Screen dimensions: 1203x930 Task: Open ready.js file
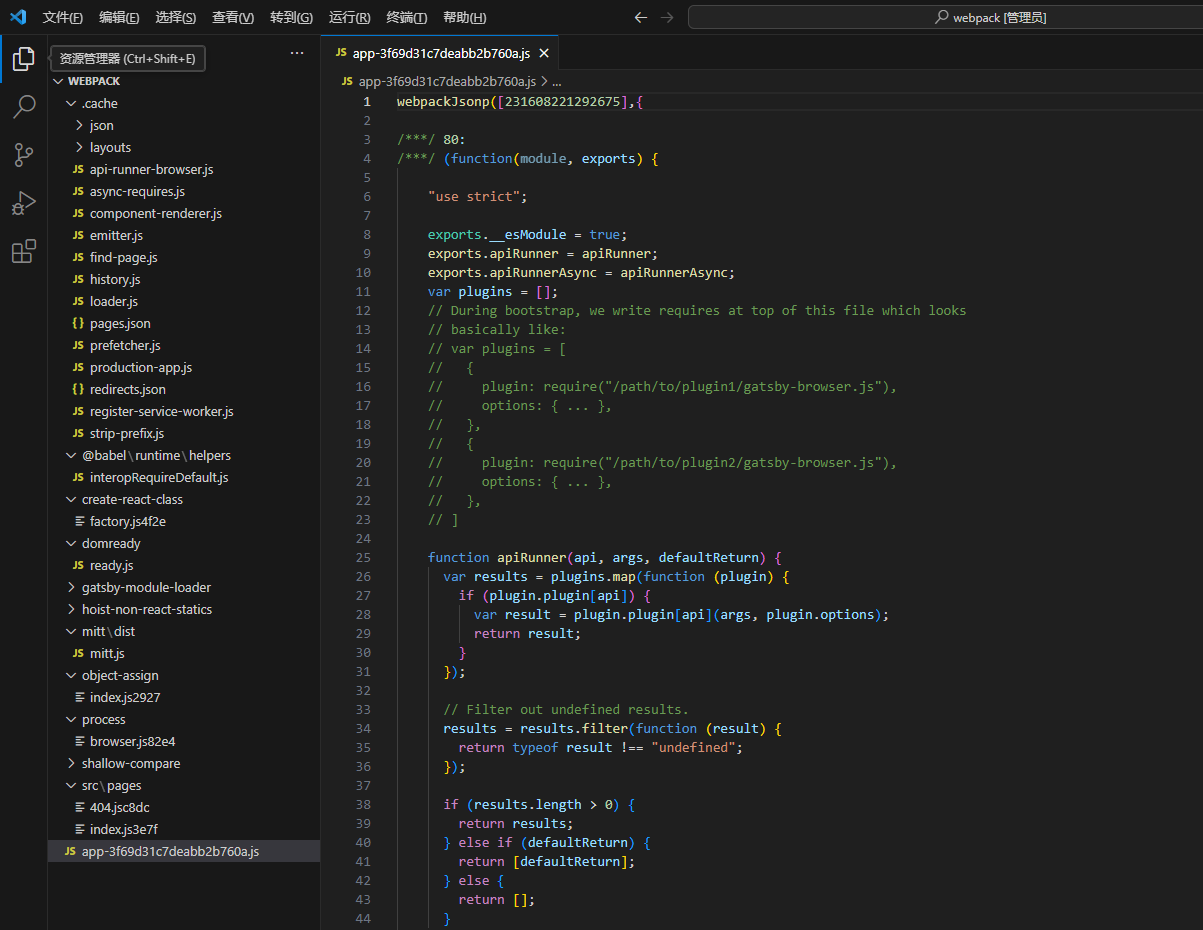coord(184,565)
